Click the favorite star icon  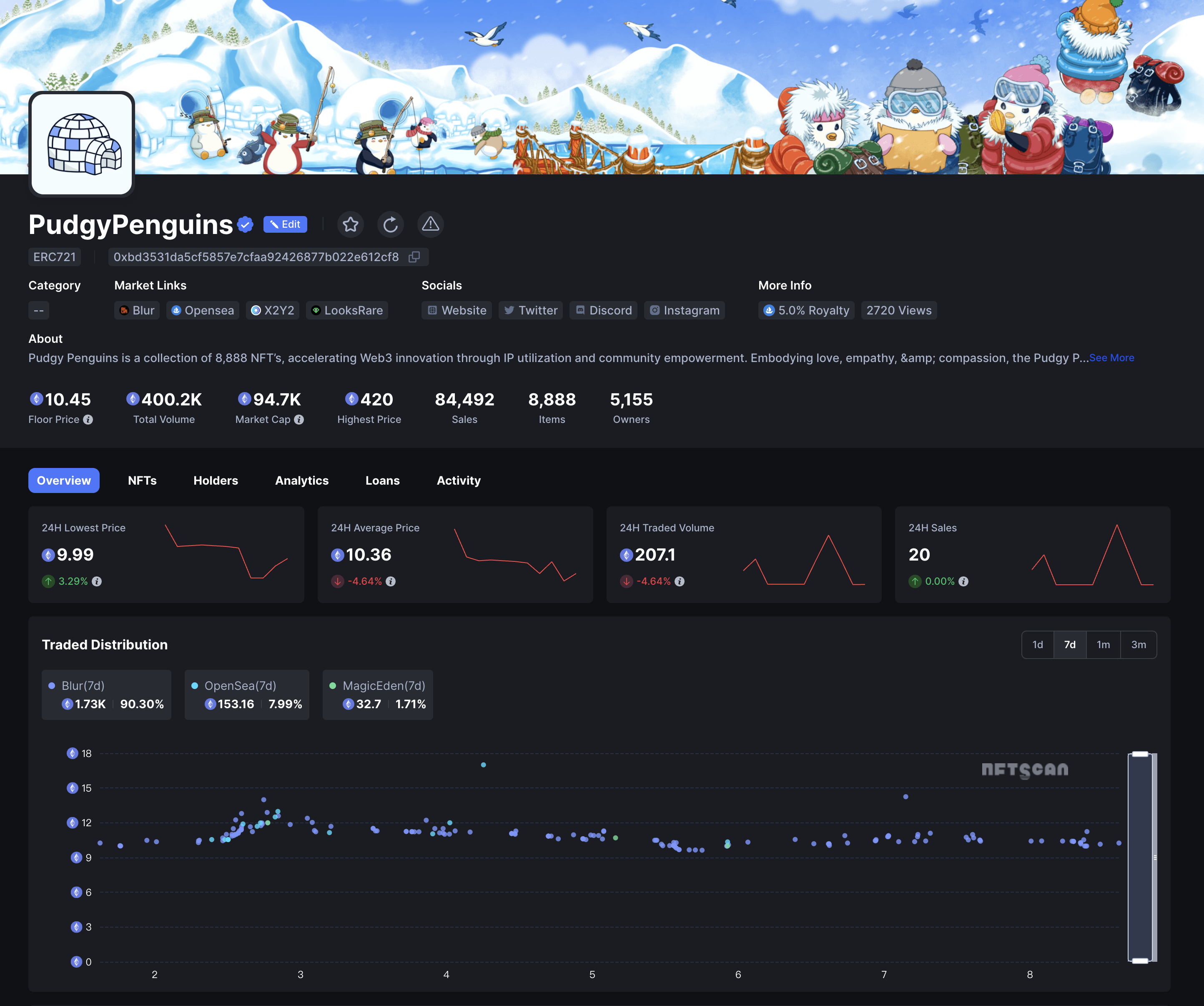pyautogui.click(x=350, y=224)
